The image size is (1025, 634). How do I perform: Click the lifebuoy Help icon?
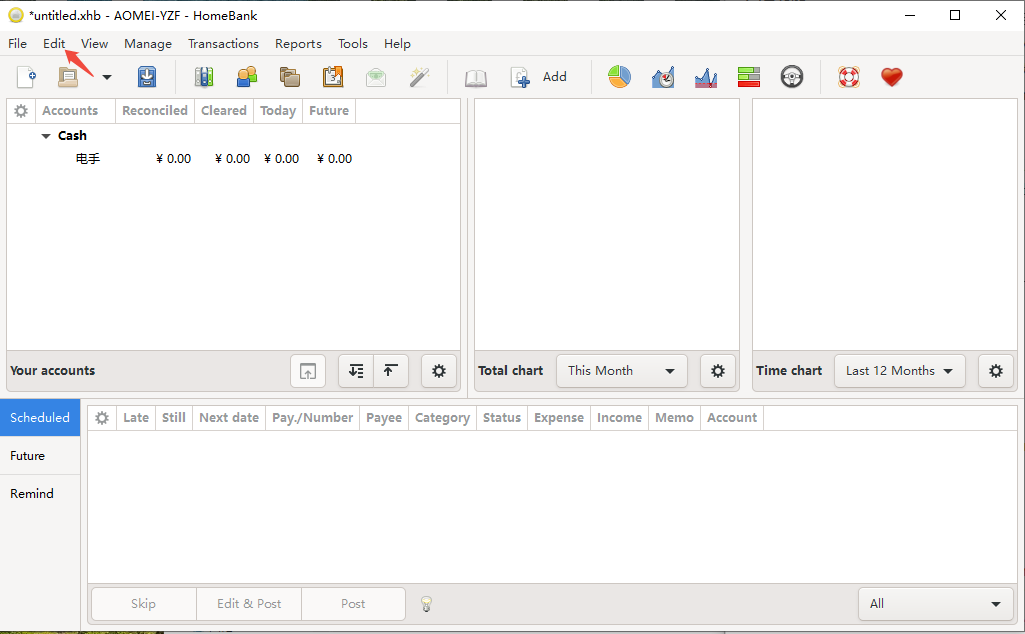coord(848,77)
